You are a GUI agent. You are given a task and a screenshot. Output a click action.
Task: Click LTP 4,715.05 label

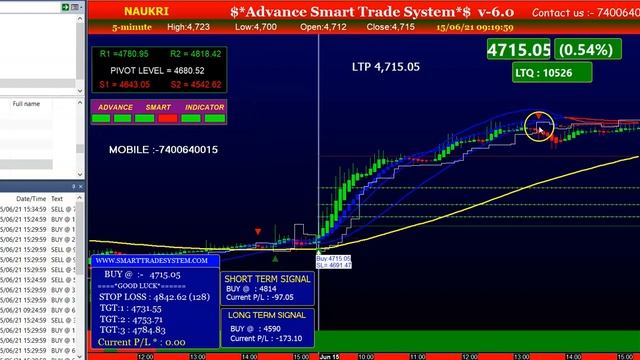(386, 67)
